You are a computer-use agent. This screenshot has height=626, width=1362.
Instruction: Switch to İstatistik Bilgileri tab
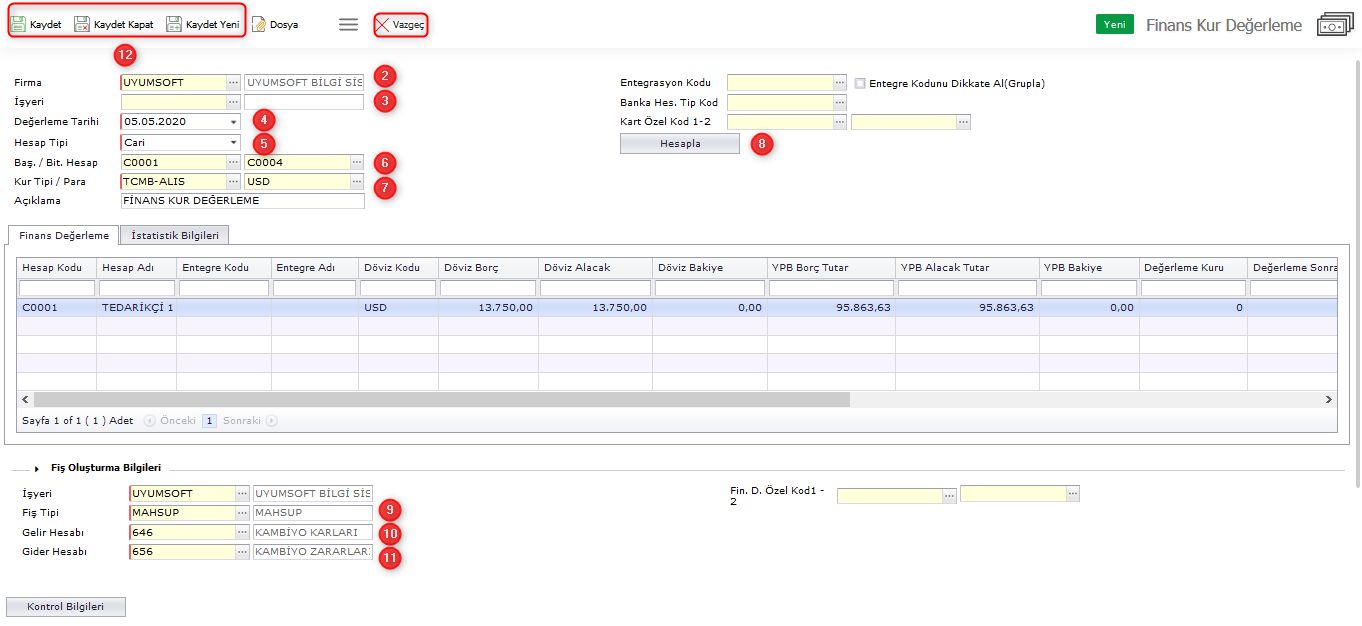tap(175, 235)
